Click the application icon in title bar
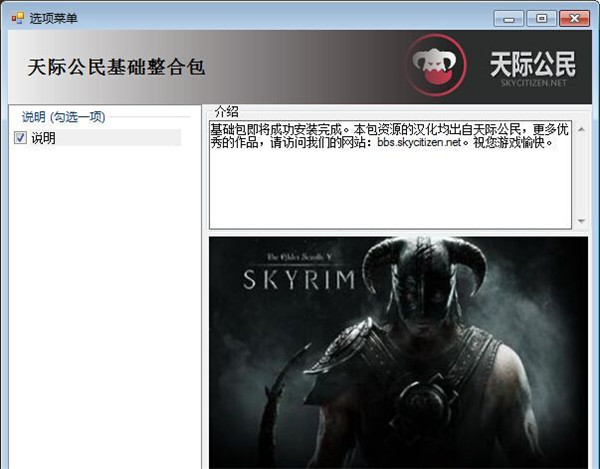 pyautogui.click(x=17, y=18)
